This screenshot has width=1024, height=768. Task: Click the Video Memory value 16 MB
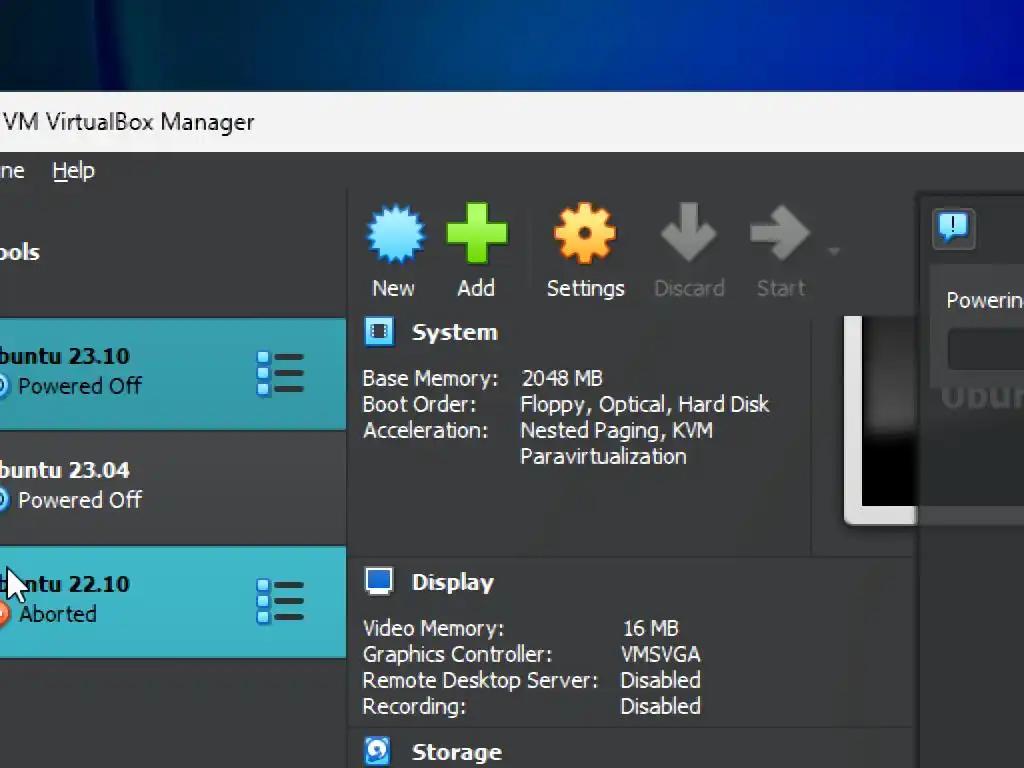click(650, 628)
